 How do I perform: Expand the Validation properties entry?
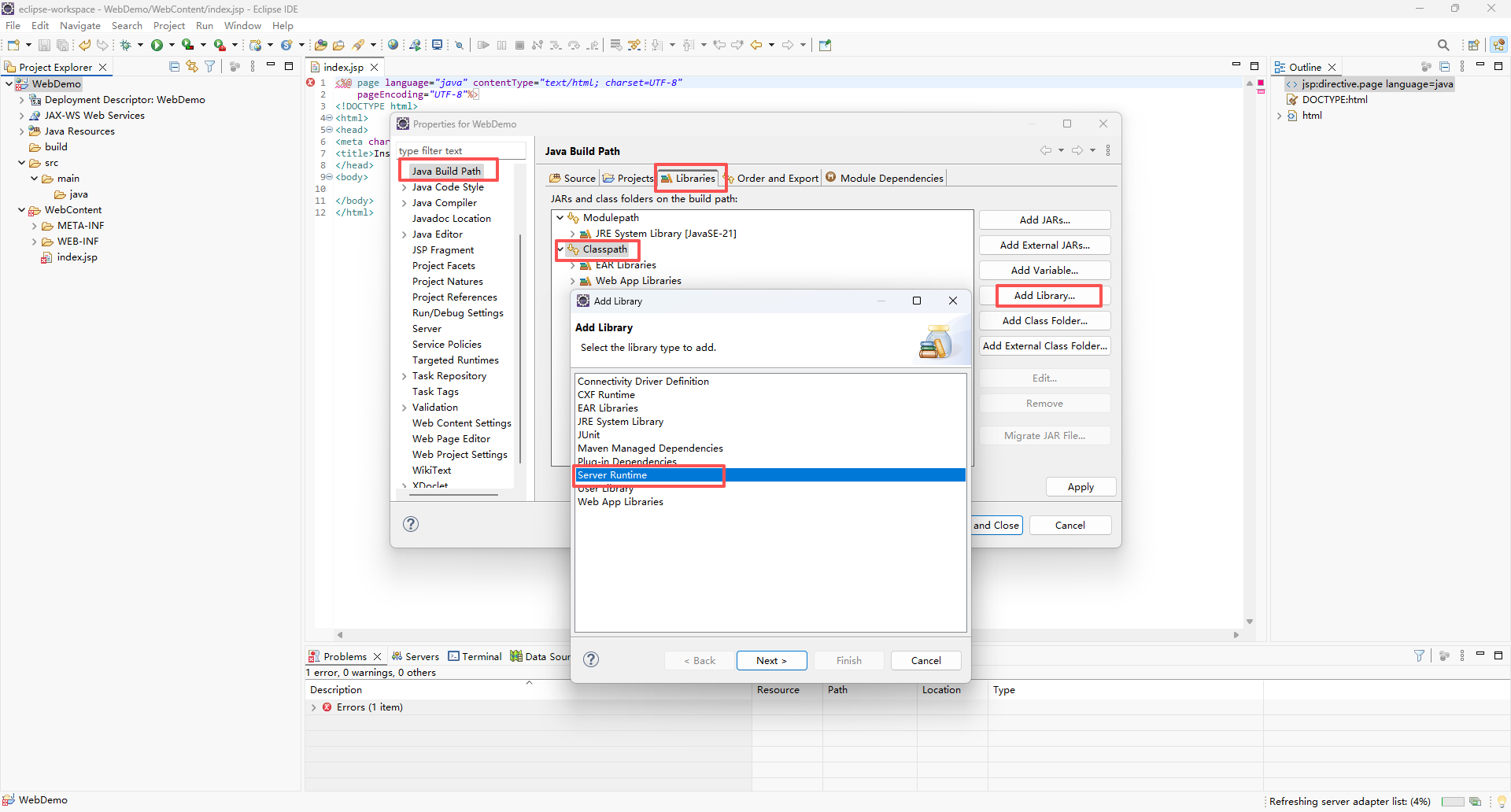[405, 408]
